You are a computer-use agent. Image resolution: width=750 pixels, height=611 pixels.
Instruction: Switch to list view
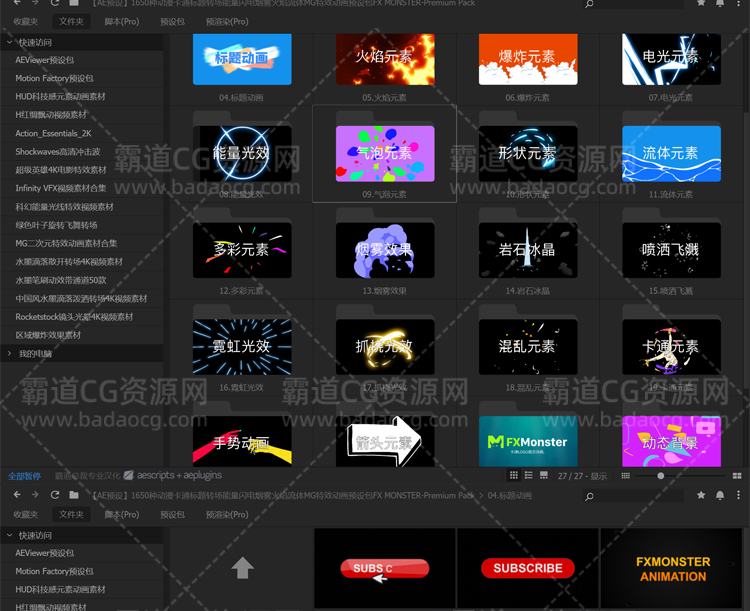point(529,475)
